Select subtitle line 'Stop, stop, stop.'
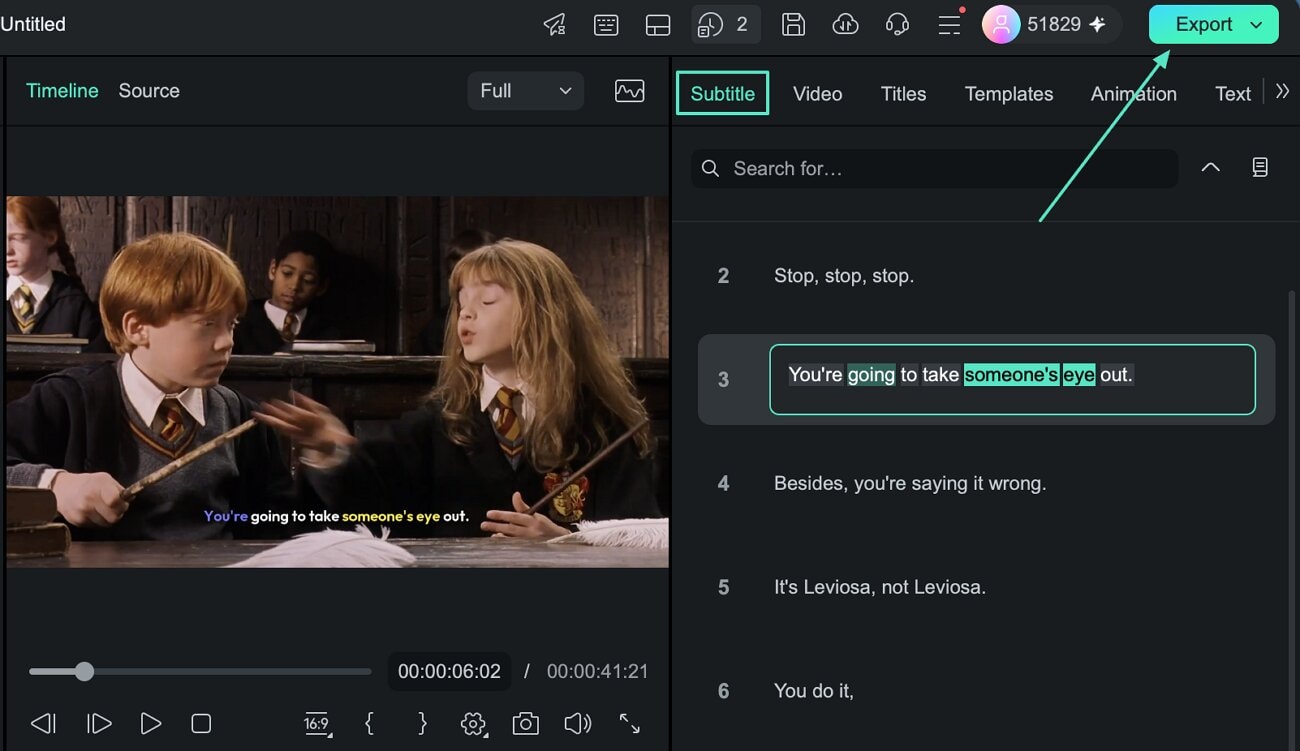The image size is (1300, 751). [x=843, y=276]
